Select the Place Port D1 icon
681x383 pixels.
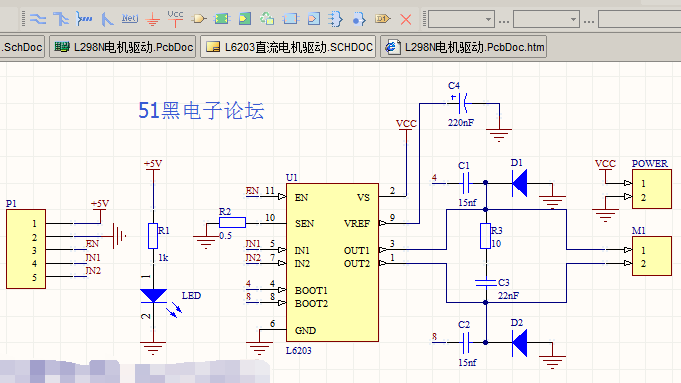(382, 19)
